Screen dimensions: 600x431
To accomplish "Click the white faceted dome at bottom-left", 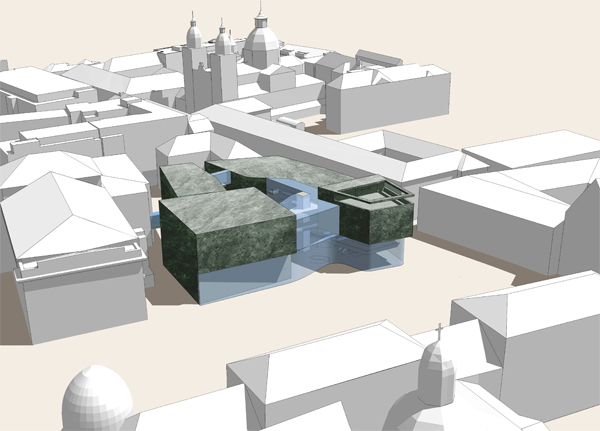I will [97, 400].
